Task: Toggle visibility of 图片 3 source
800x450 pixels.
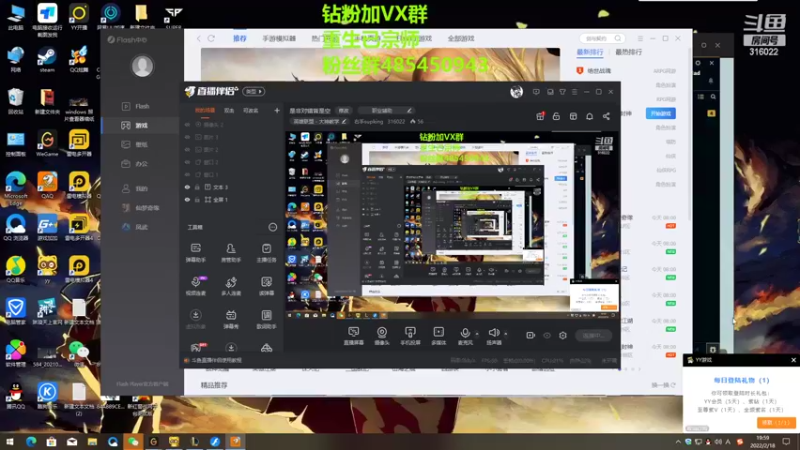Action: click(187, 137)
